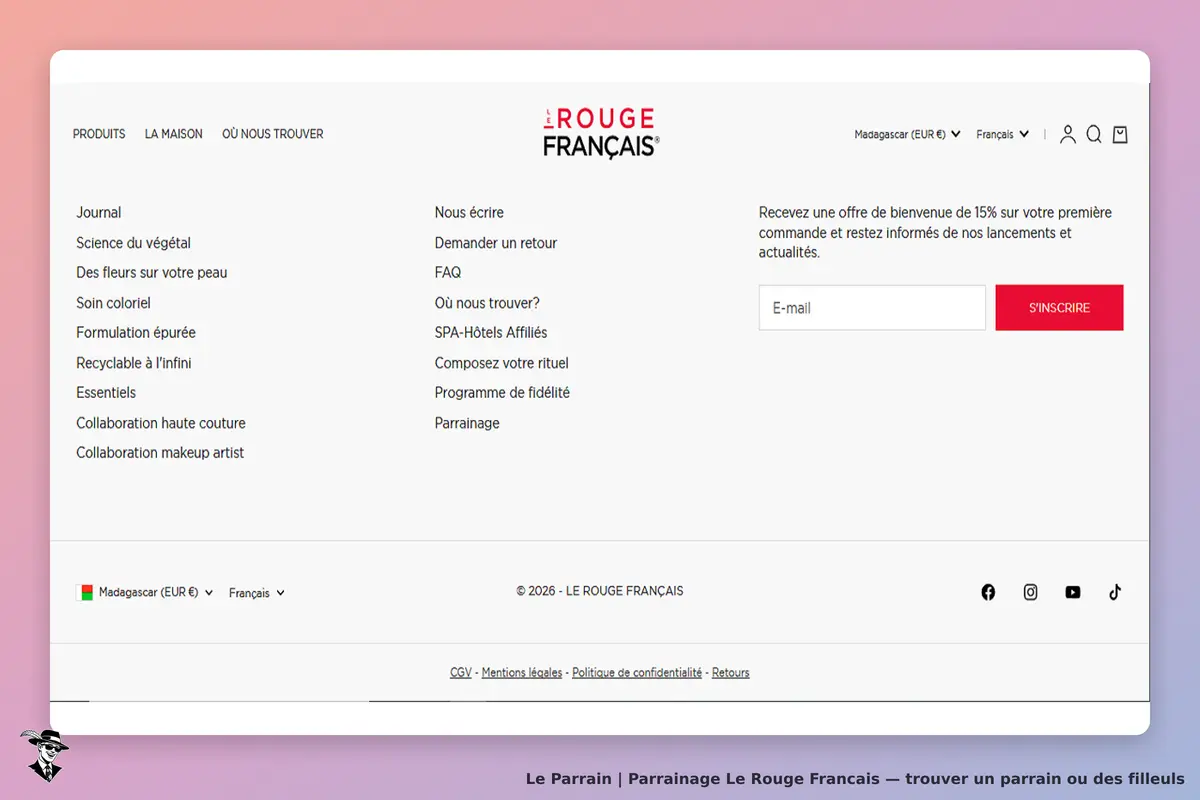This screenshot has height=800, width=1200.
Task: Open the Où nous trouver? footer link
Action: (x=487, y=303)
